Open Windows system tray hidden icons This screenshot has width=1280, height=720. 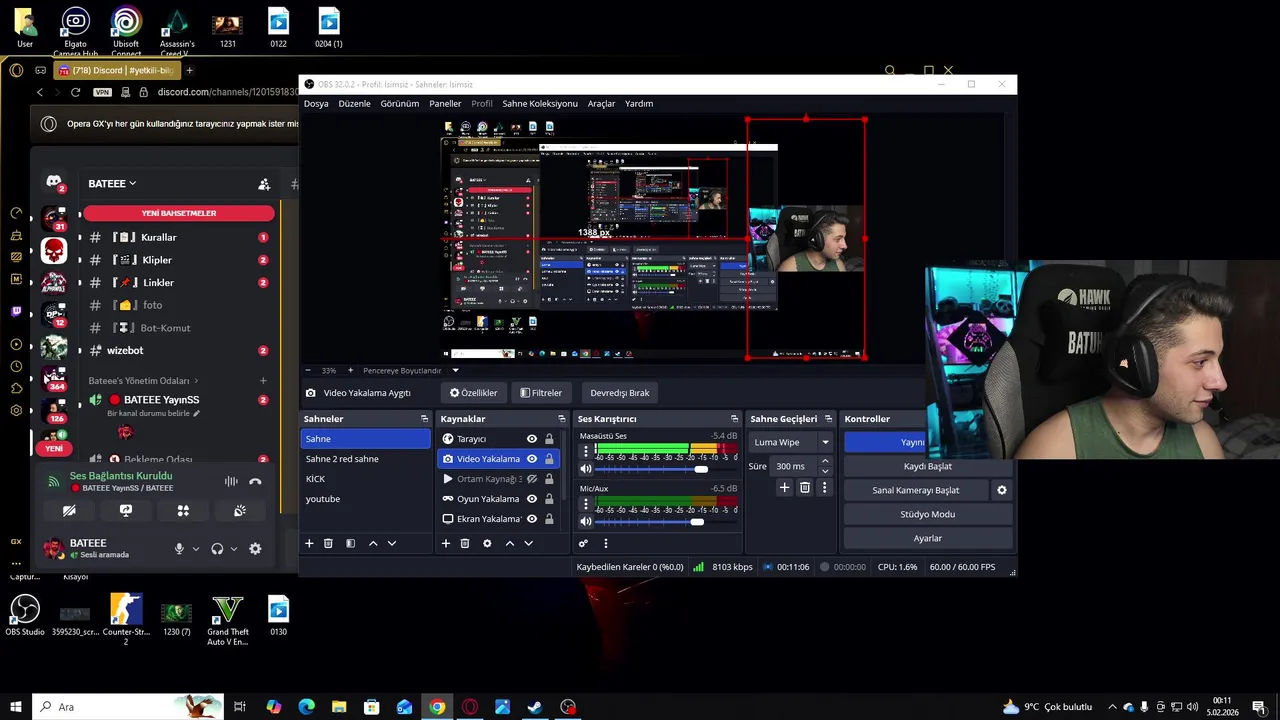tap(1112, 707)
